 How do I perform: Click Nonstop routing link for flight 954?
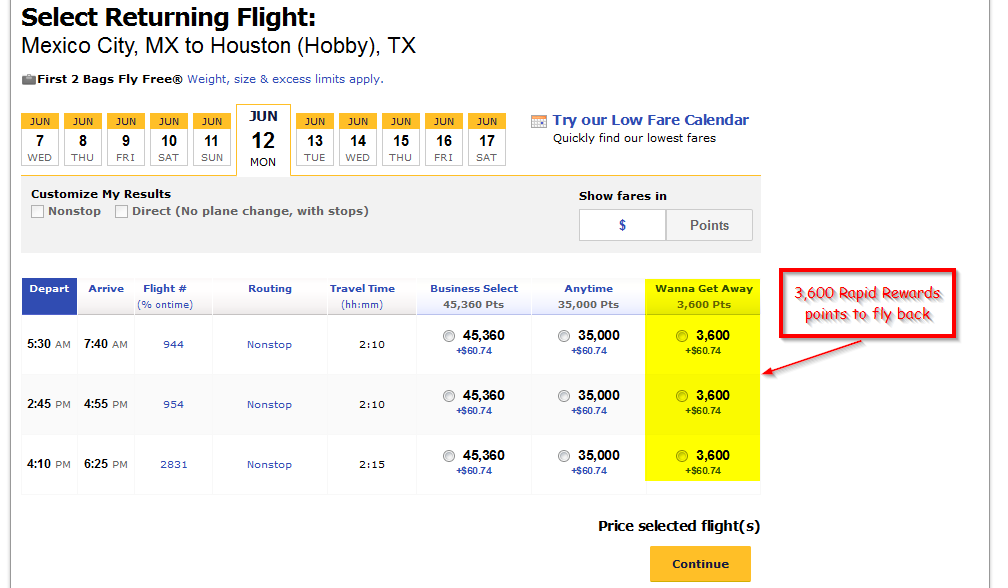tap(269, 404)
